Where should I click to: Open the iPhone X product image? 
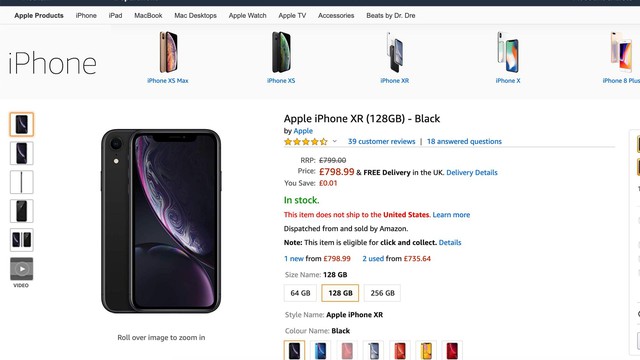coord(508,52)
